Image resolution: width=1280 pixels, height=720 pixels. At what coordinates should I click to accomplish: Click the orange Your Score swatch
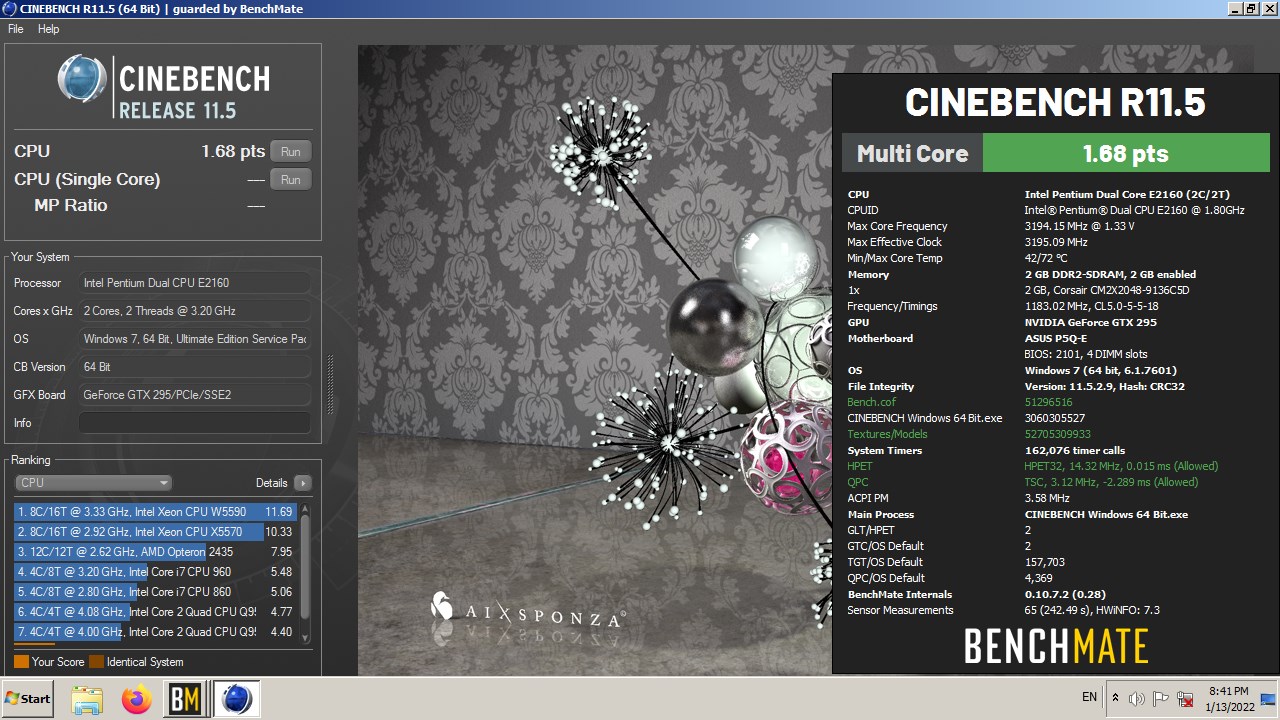click(x=21, y=662)
